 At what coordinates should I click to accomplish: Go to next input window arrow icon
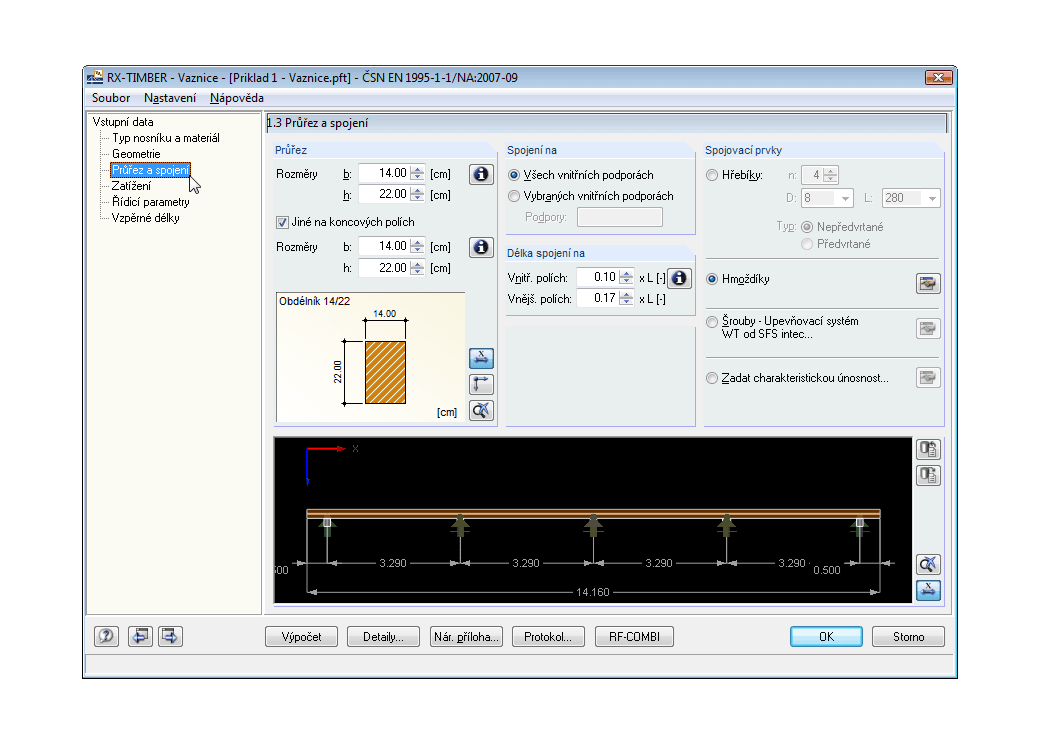(x=170, y=637)
